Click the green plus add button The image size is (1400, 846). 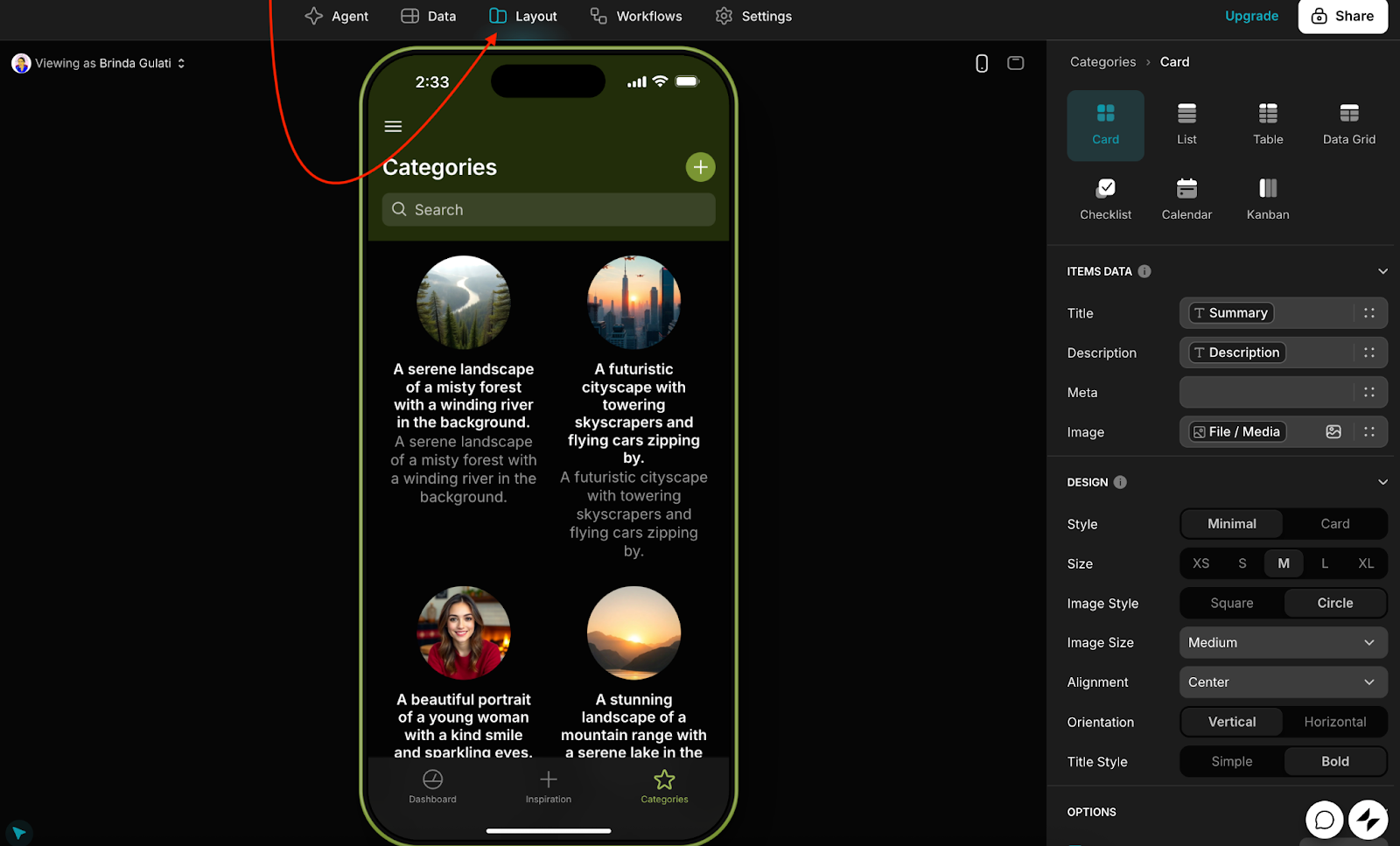coord(700,167)
